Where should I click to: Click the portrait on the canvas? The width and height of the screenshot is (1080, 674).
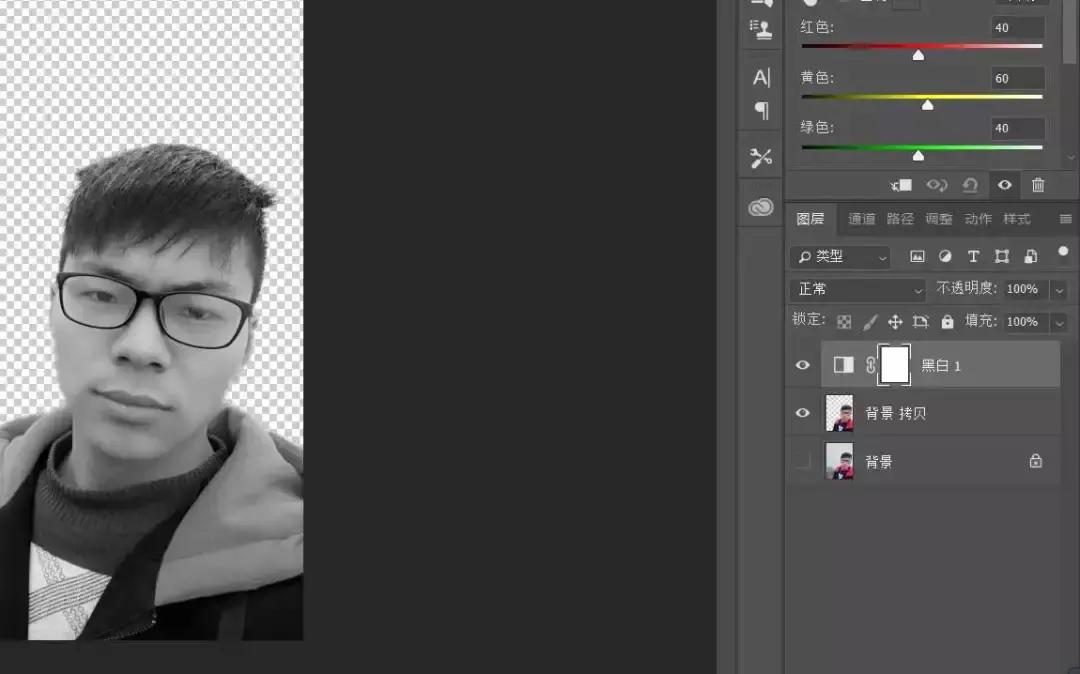click(152, 392)
